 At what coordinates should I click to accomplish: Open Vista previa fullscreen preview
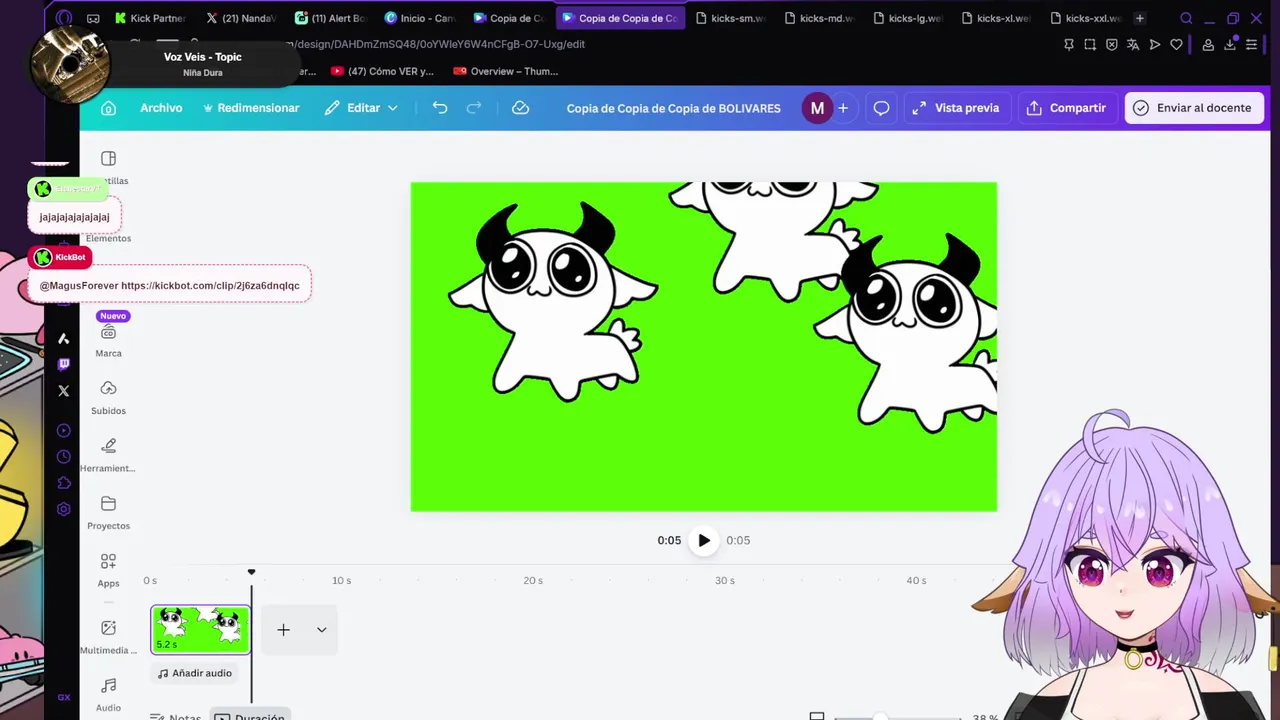coord(955,108)
